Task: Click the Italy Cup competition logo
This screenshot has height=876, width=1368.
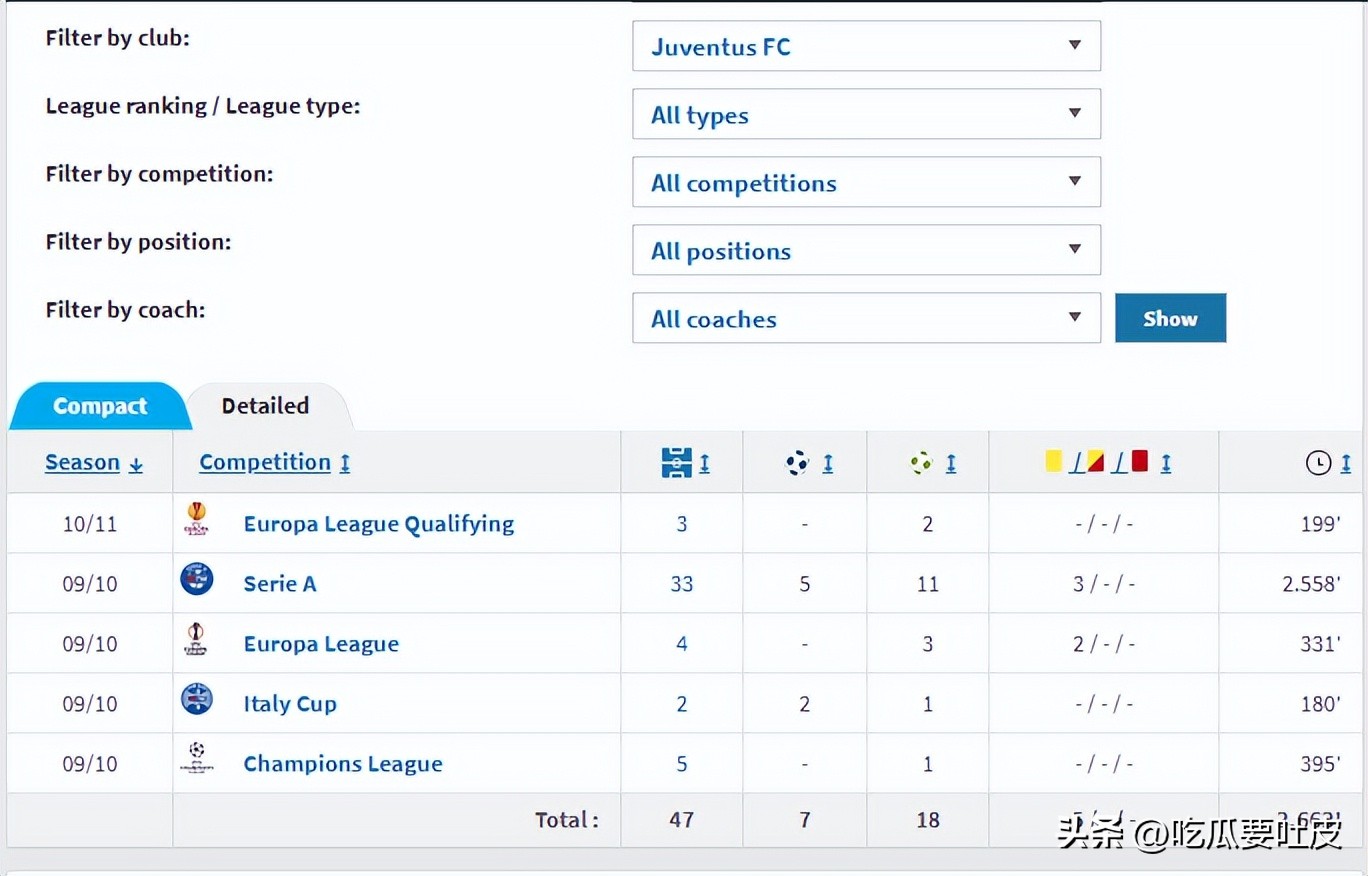Action: point(197,700)
